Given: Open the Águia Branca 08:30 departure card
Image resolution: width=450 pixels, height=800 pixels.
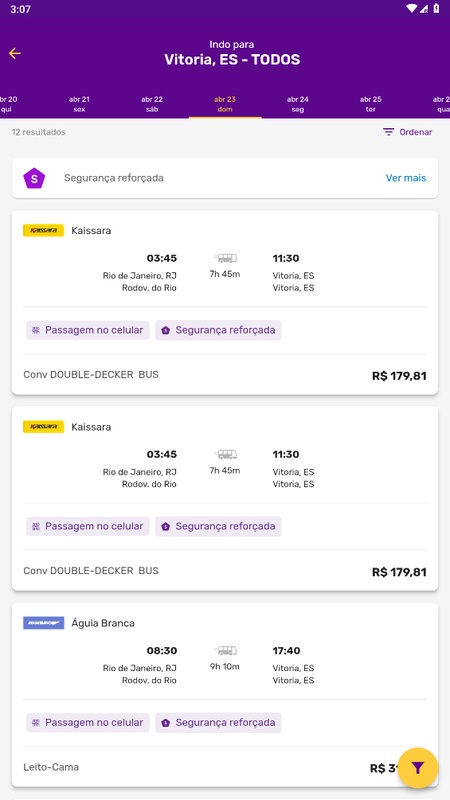Looking at the screenshot, I should tap(225, 694).
